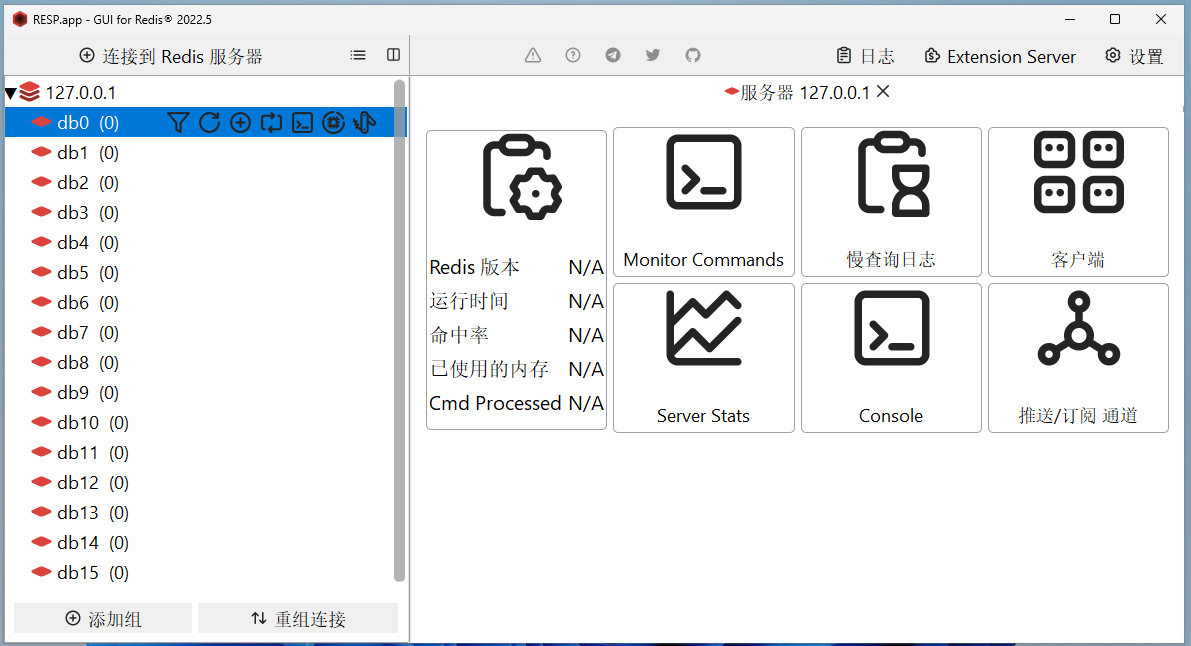The height and width of the screenshot is (646, 1191).
Task: Collapse the 127.0.0.1 server tree
Action: [11, 94]
